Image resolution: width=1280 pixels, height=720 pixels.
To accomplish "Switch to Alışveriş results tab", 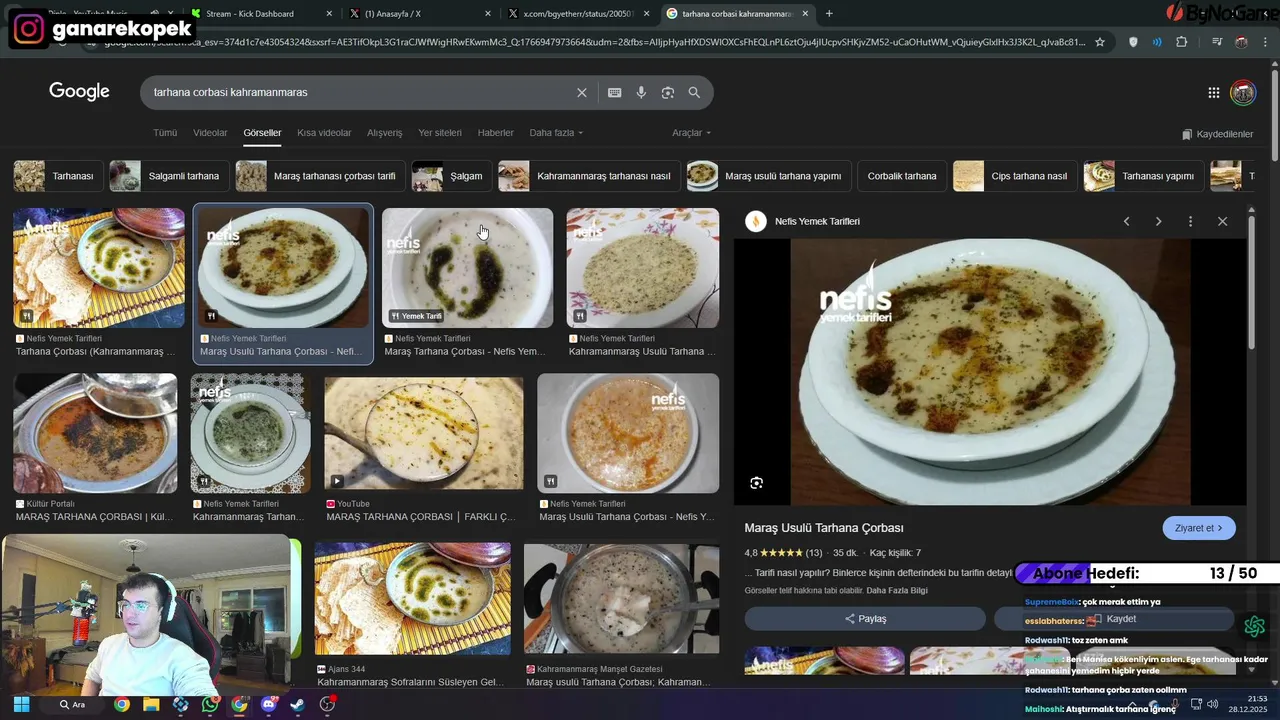I will point(384,133).
